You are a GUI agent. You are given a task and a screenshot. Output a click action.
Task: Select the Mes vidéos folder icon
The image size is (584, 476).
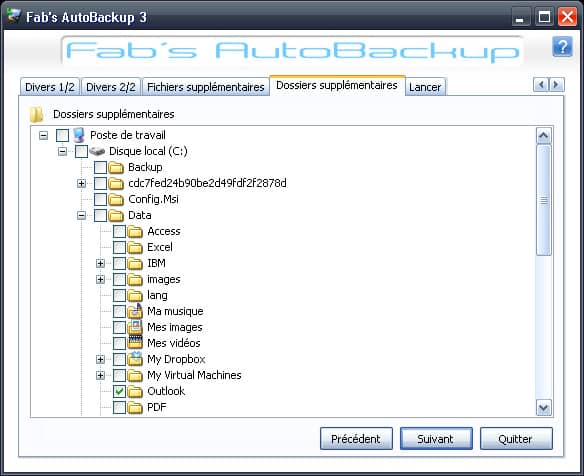(135, 343)
